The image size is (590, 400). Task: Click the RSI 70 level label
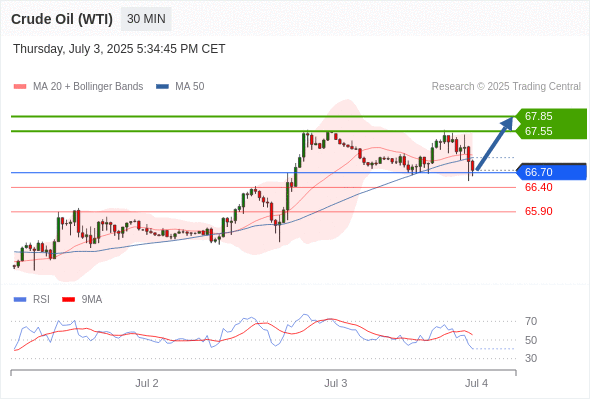[531, 321]
